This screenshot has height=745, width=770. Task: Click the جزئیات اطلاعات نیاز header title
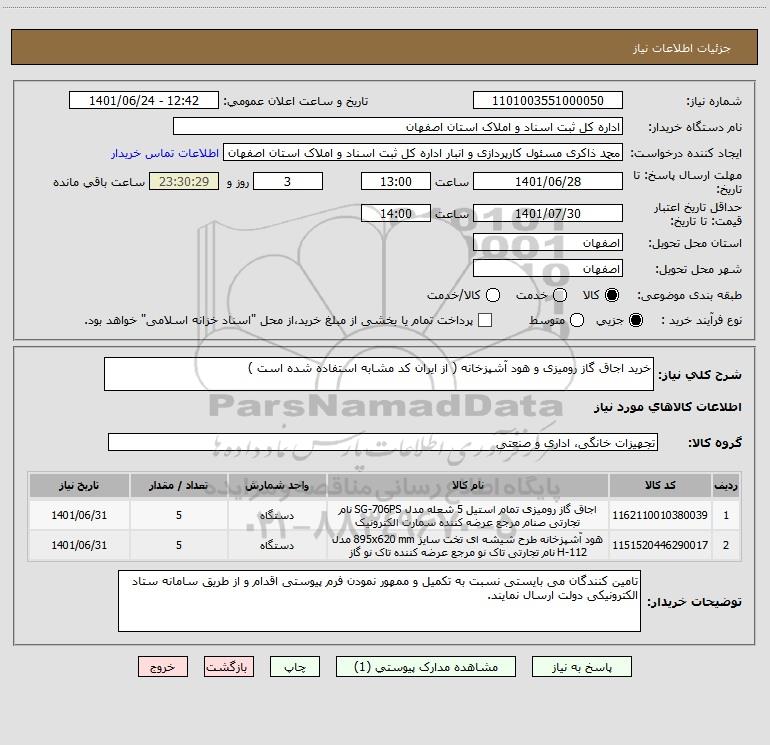681,48
